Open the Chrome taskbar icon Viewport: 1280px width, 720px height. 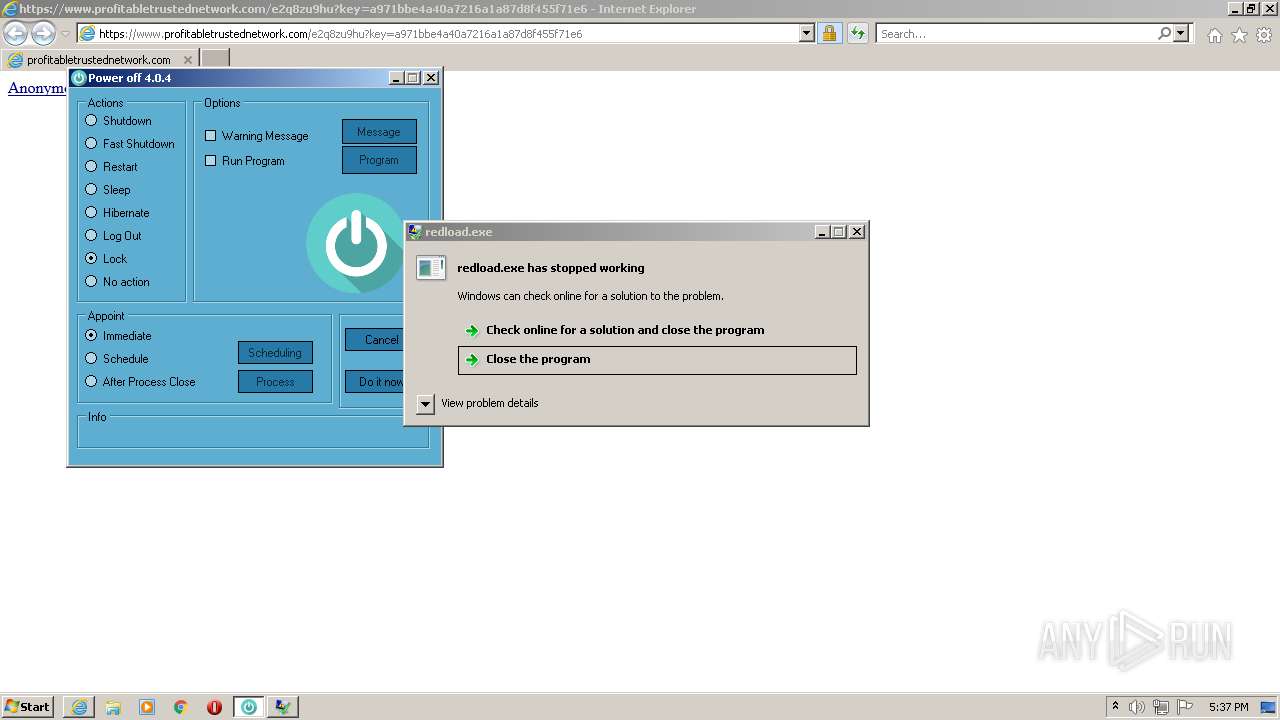tap(181, 707)
